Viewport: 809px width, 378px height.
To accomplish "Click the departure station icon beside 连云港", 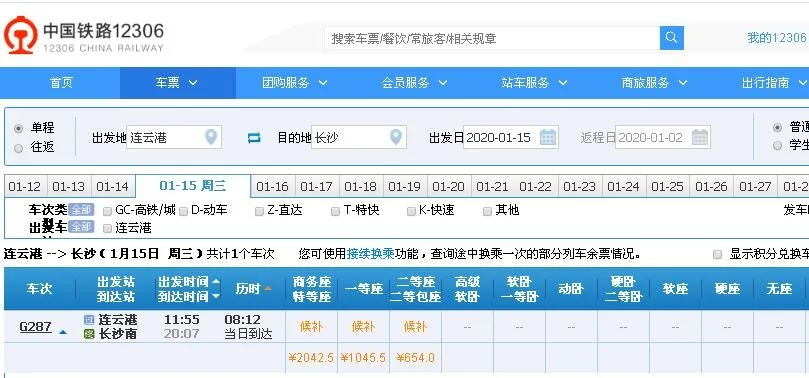I will [89, 320].
